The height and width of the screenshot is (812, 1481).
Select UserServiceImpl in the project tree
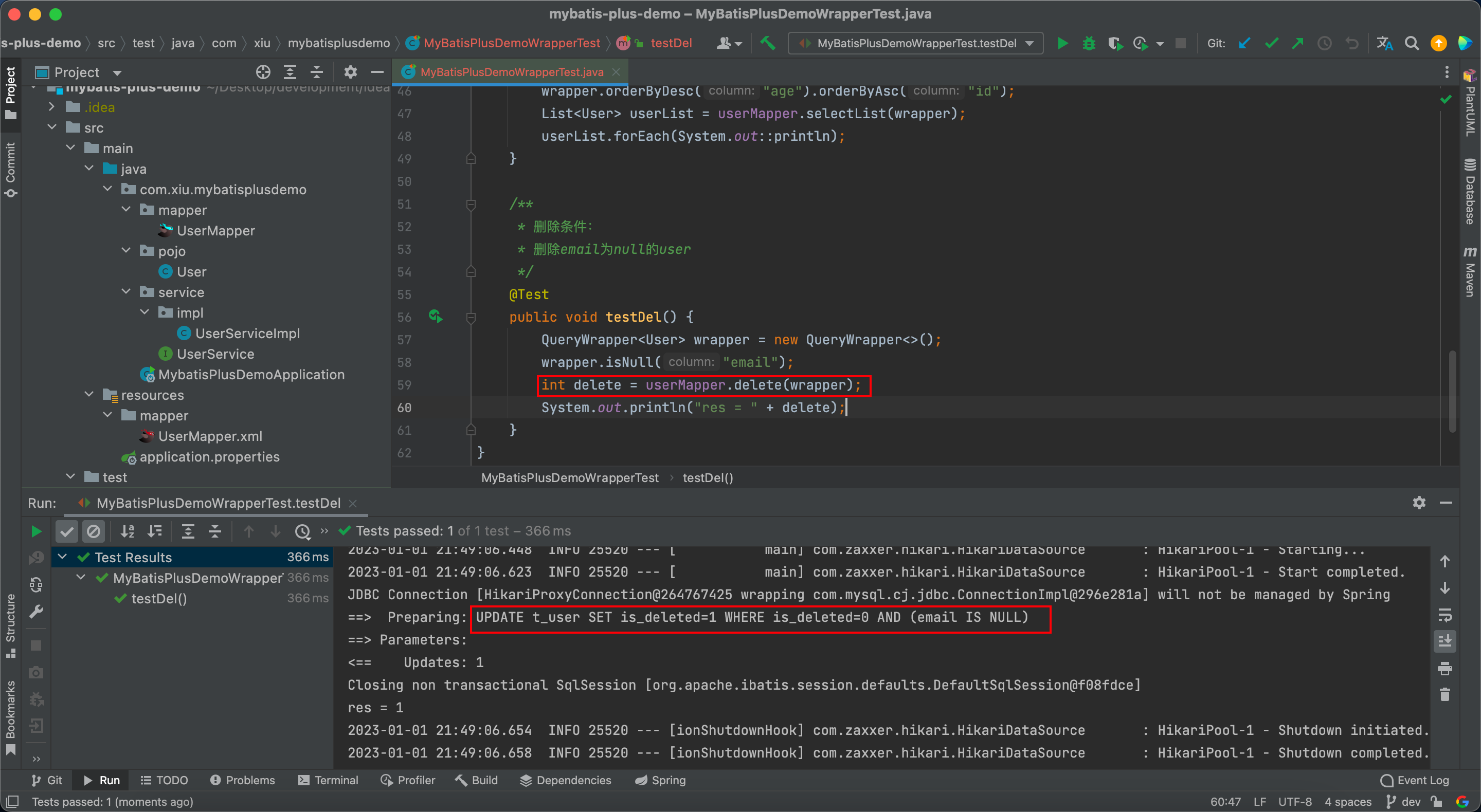pos(247,334)
